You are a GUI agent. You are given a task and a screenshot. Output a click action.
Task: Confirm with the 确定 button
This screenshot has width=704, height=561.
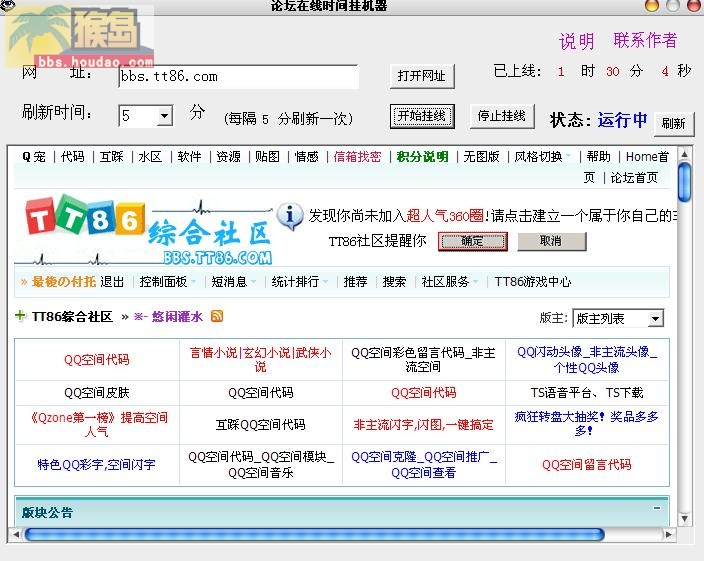point(472,241)
